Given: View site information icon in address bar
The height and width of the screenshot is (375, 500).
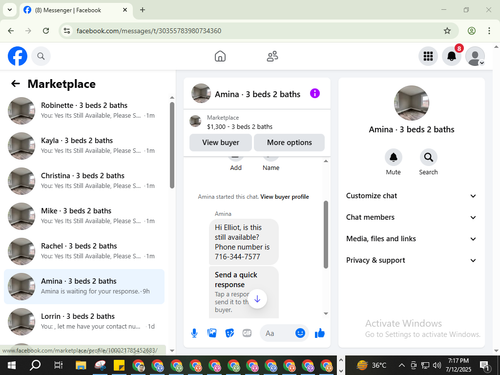Looking at the screenshot, I should (x=67, y=31).
